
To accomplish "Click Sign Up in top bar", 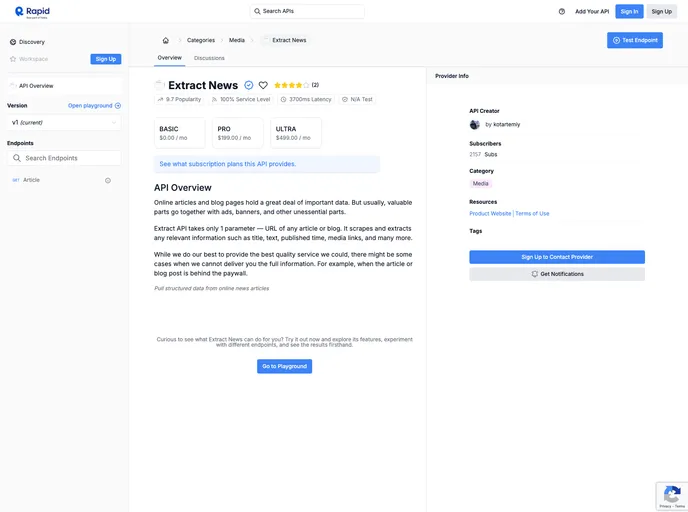I will (x=661, y=11).
